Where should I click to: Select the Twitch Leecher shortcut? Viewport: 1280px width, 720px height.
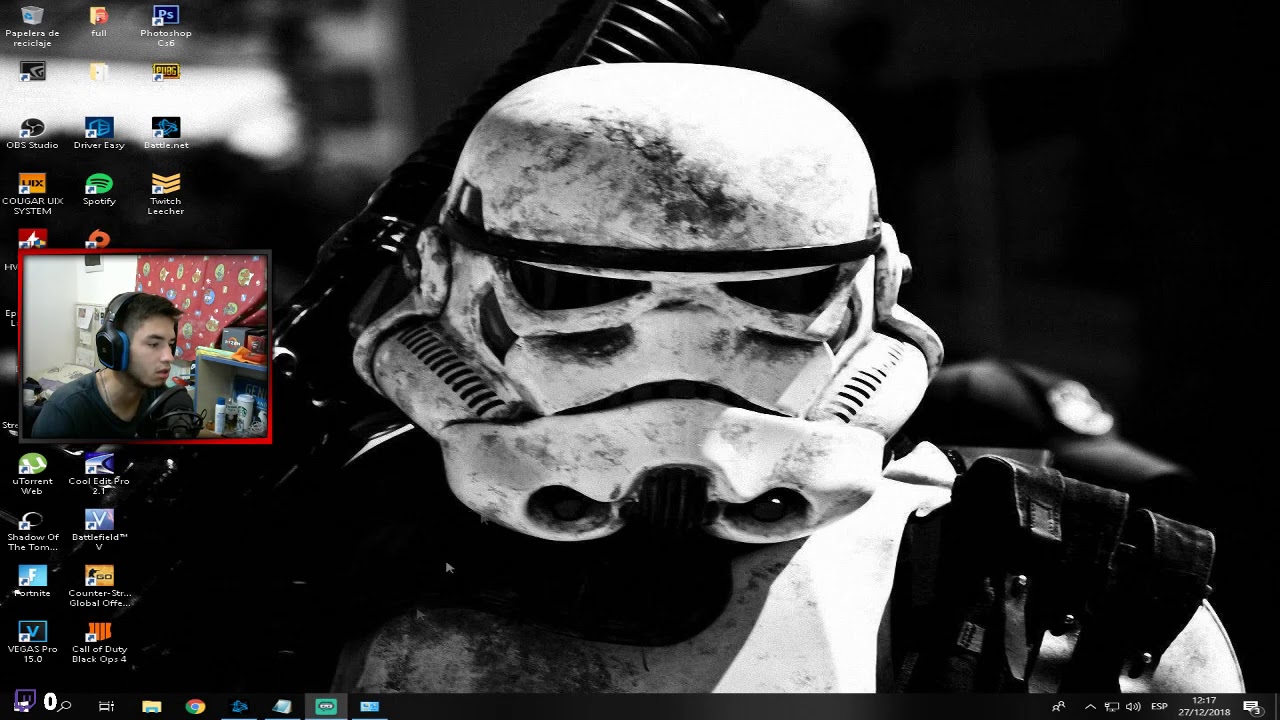tap(165, 194)
